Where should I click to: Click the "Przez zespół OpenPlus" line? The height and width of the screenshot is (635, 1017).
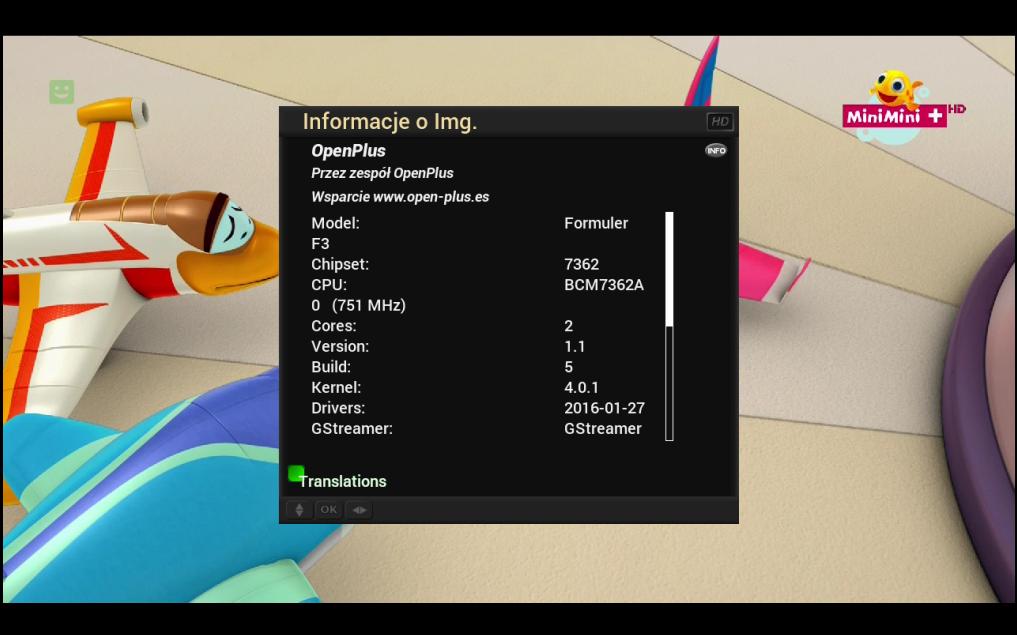tap(382, 173)
